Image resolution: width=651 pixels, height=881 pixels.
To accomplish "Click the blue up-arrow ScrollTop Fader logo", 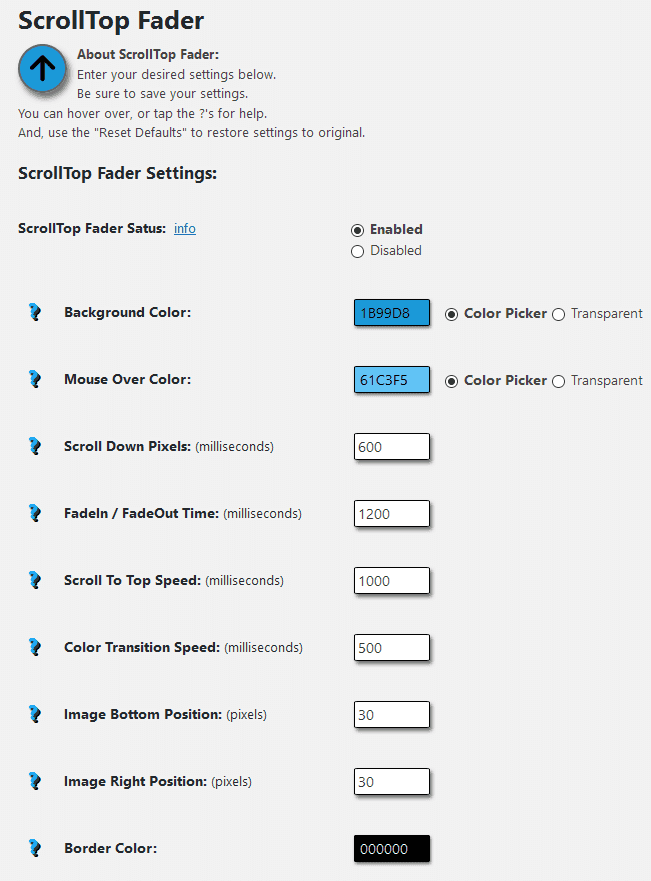I will pyautogui.click(x=42, y=69).
